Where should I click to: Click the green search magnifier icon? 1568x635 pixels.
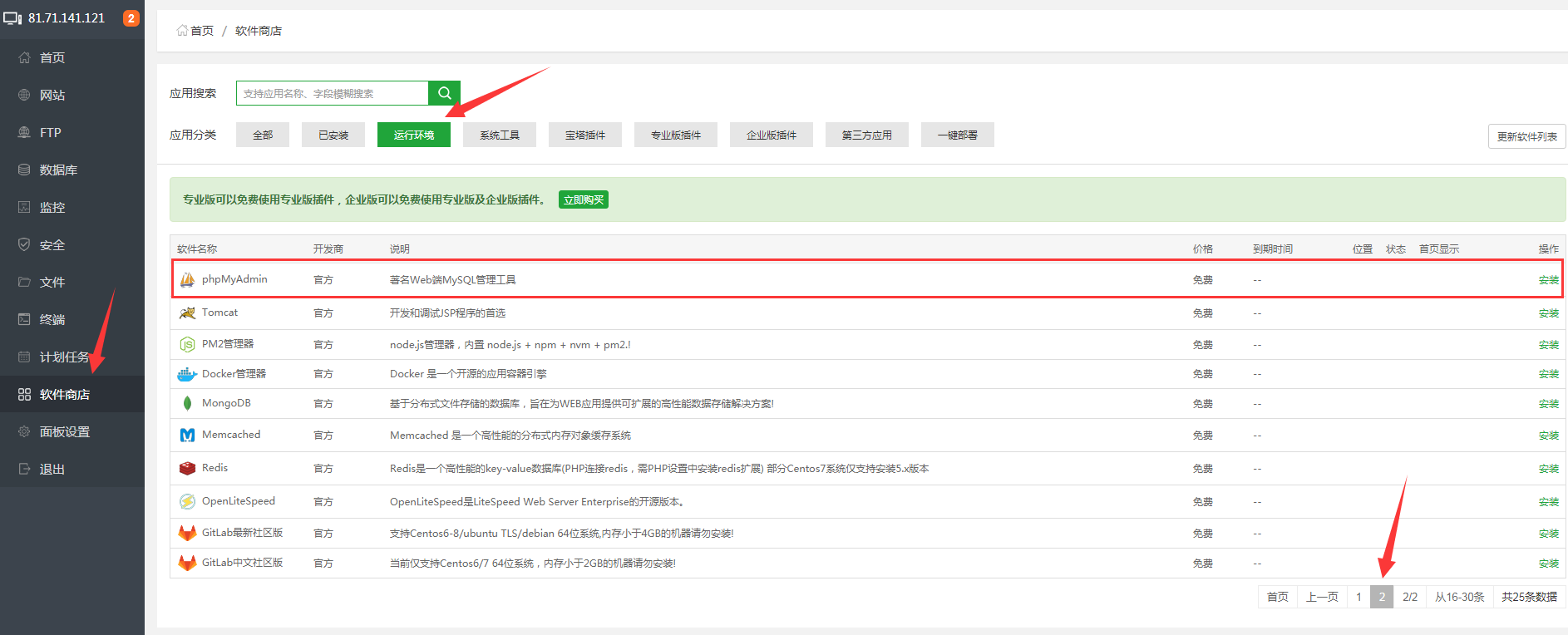coord(445,93)
